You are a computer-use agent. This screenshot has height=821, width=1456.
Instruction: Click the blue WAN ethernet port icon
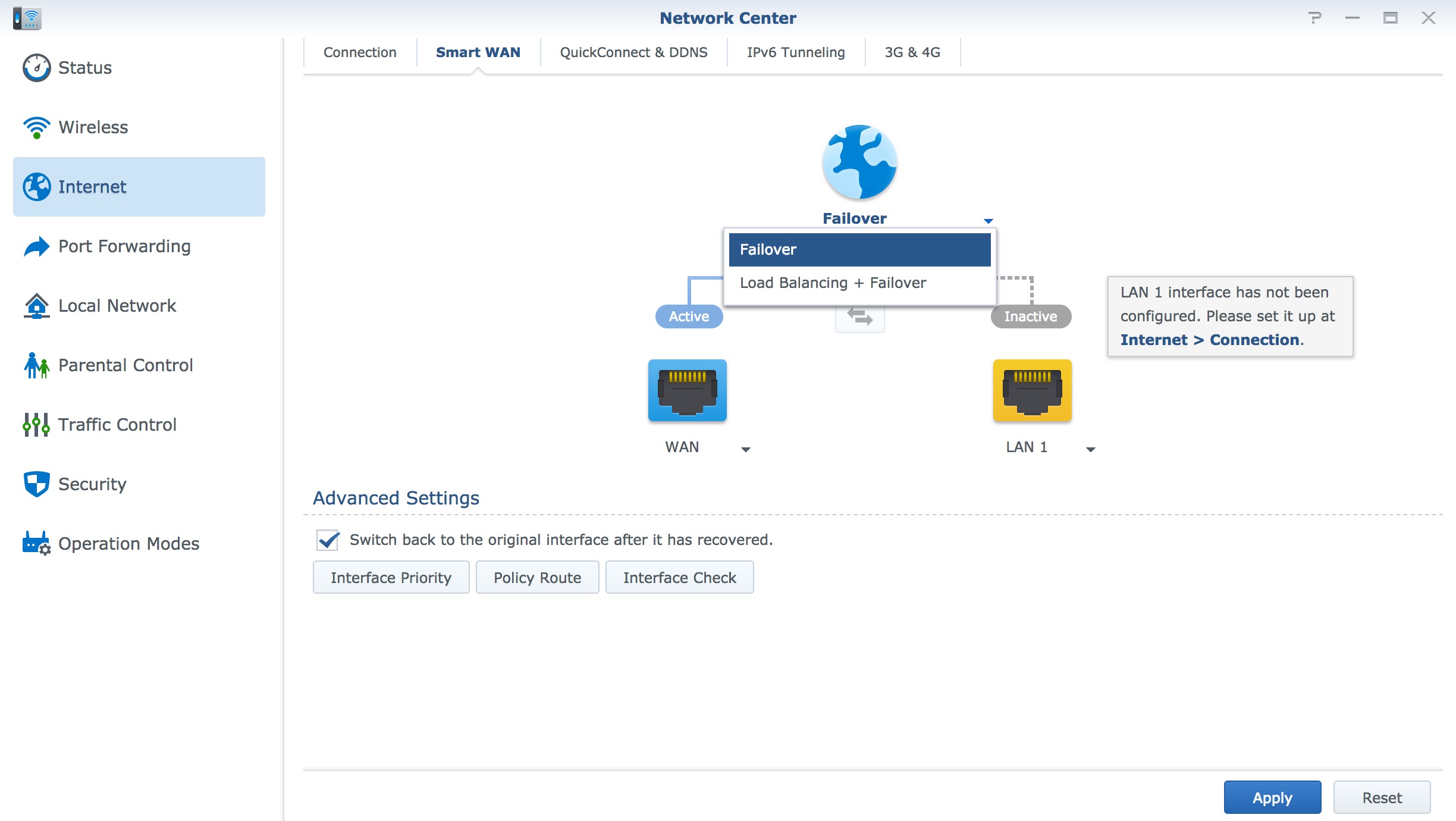point(687,390)
